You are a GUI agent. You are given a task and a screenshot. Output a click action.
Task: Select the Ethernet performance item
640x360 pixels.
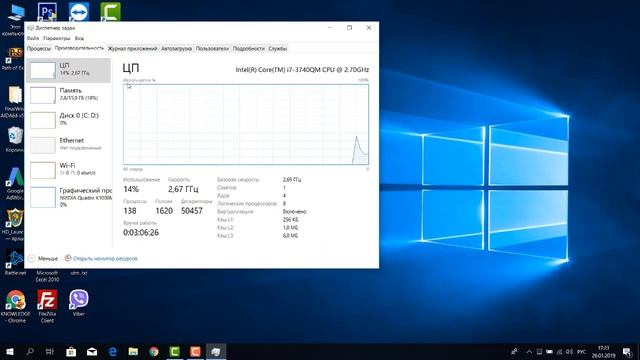click(x=69, y=145)
